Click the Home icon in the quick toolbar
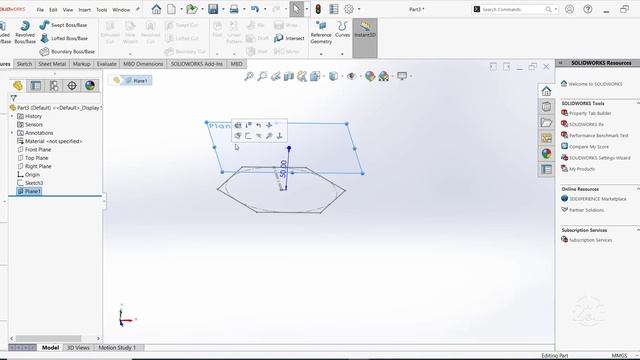Image resolution: width=640 pixels, height=360 pixels. pos(156,9)
